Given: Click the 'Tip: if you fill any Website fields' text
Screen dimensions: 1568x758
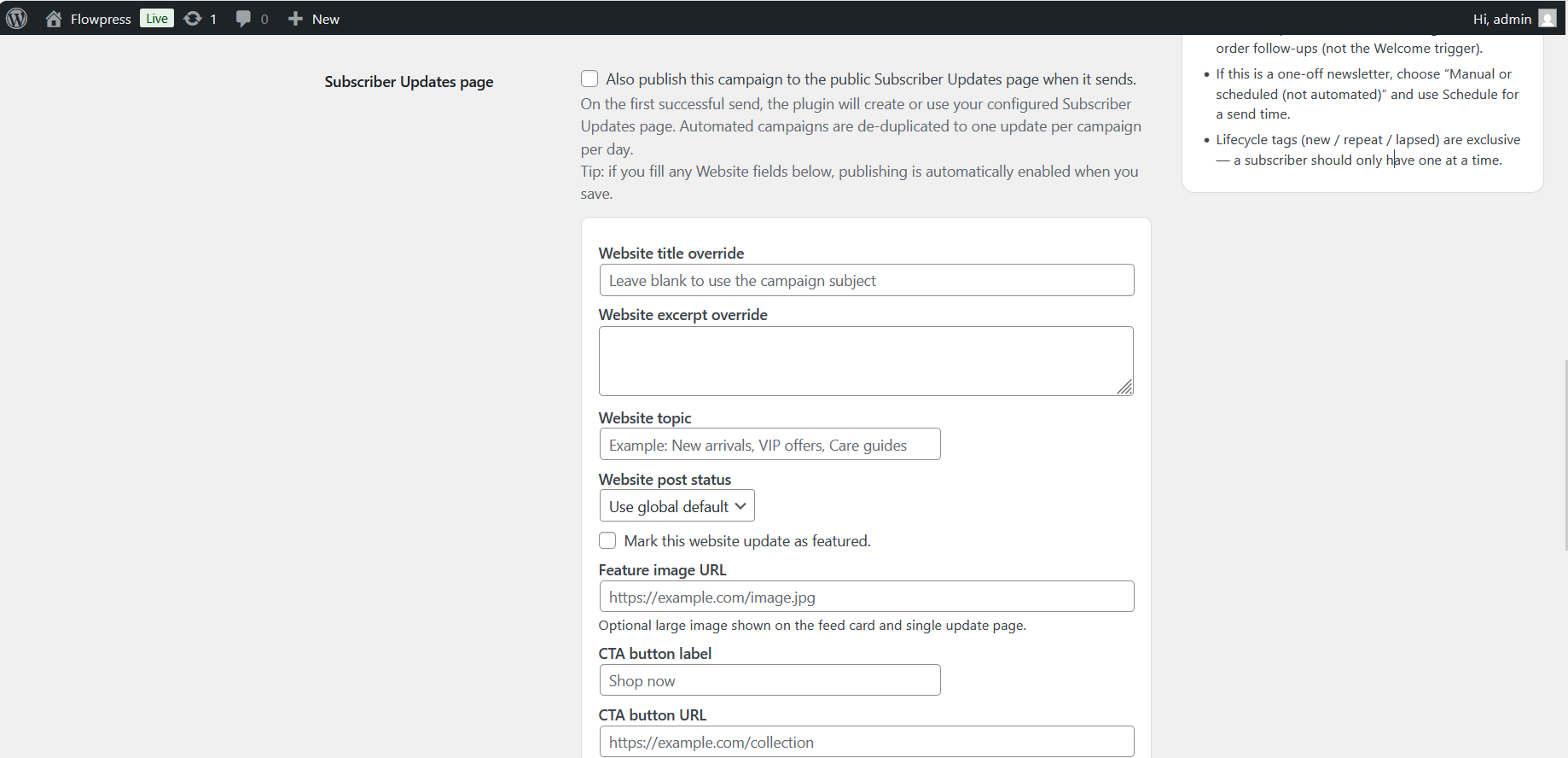Looking at the screenshot, I should 859,183.
